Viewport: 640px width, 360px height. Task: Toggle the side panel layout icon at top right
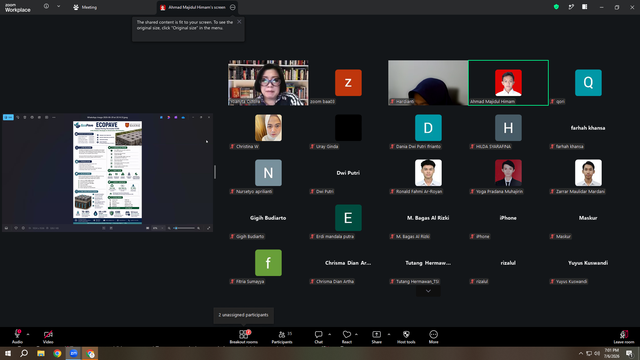pos(584,7)
